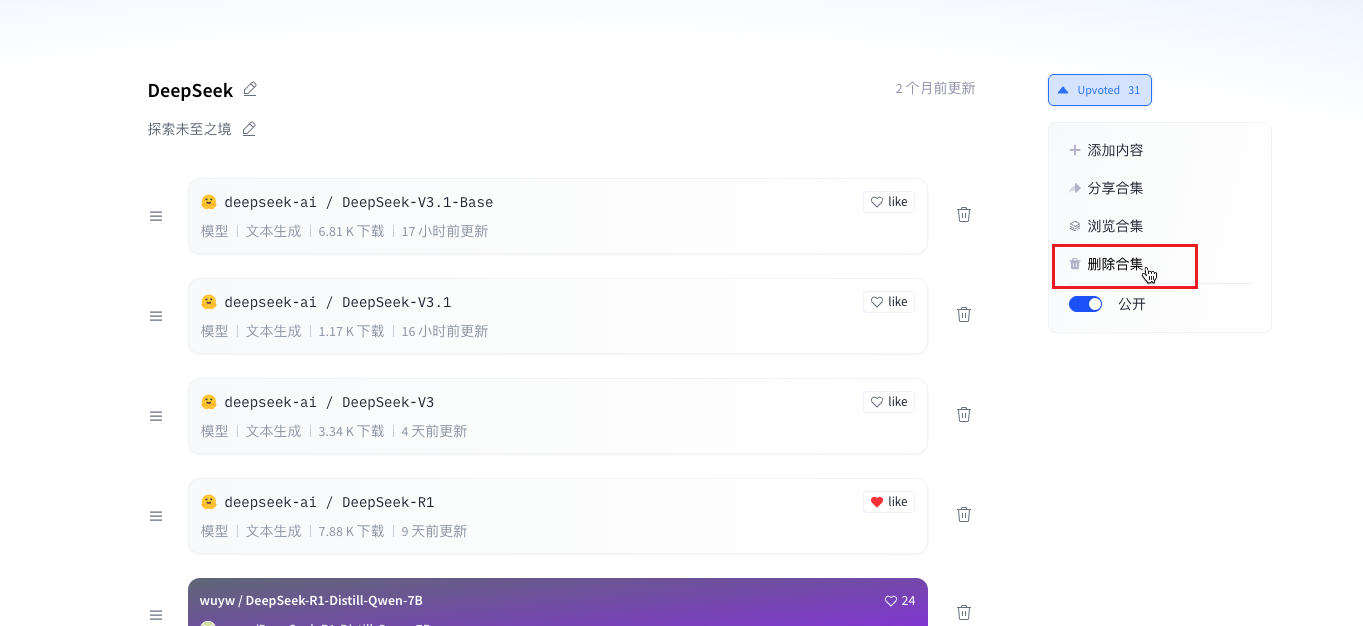Click 删除合集 to delete the collection
The width and height of the screenshot is (1363, 626).
point(1114,264)
